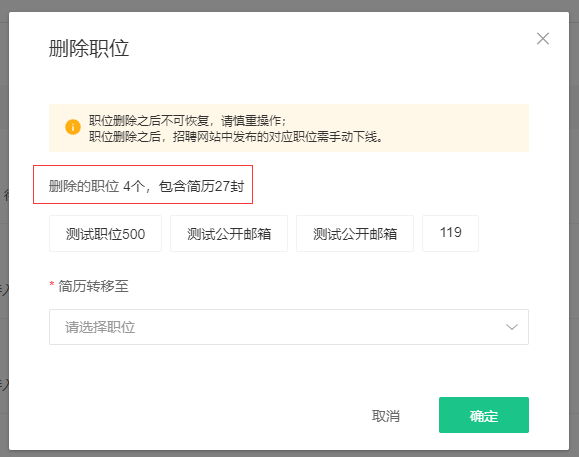Select the second 测试公开邮箱 position tag
The height and width of the screenshot is (457, 579).
point(355,234)
